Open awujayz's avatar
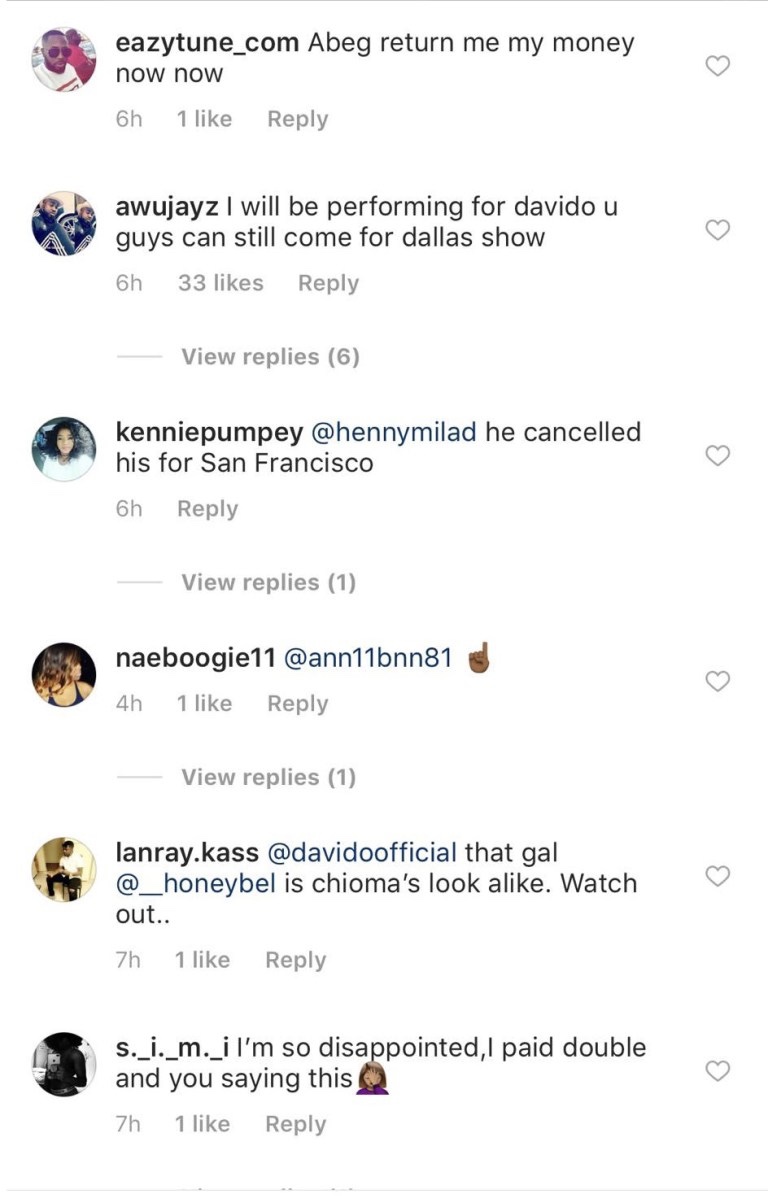The width and height of the screenshot is (768, 1196). (x=64, y=223)
